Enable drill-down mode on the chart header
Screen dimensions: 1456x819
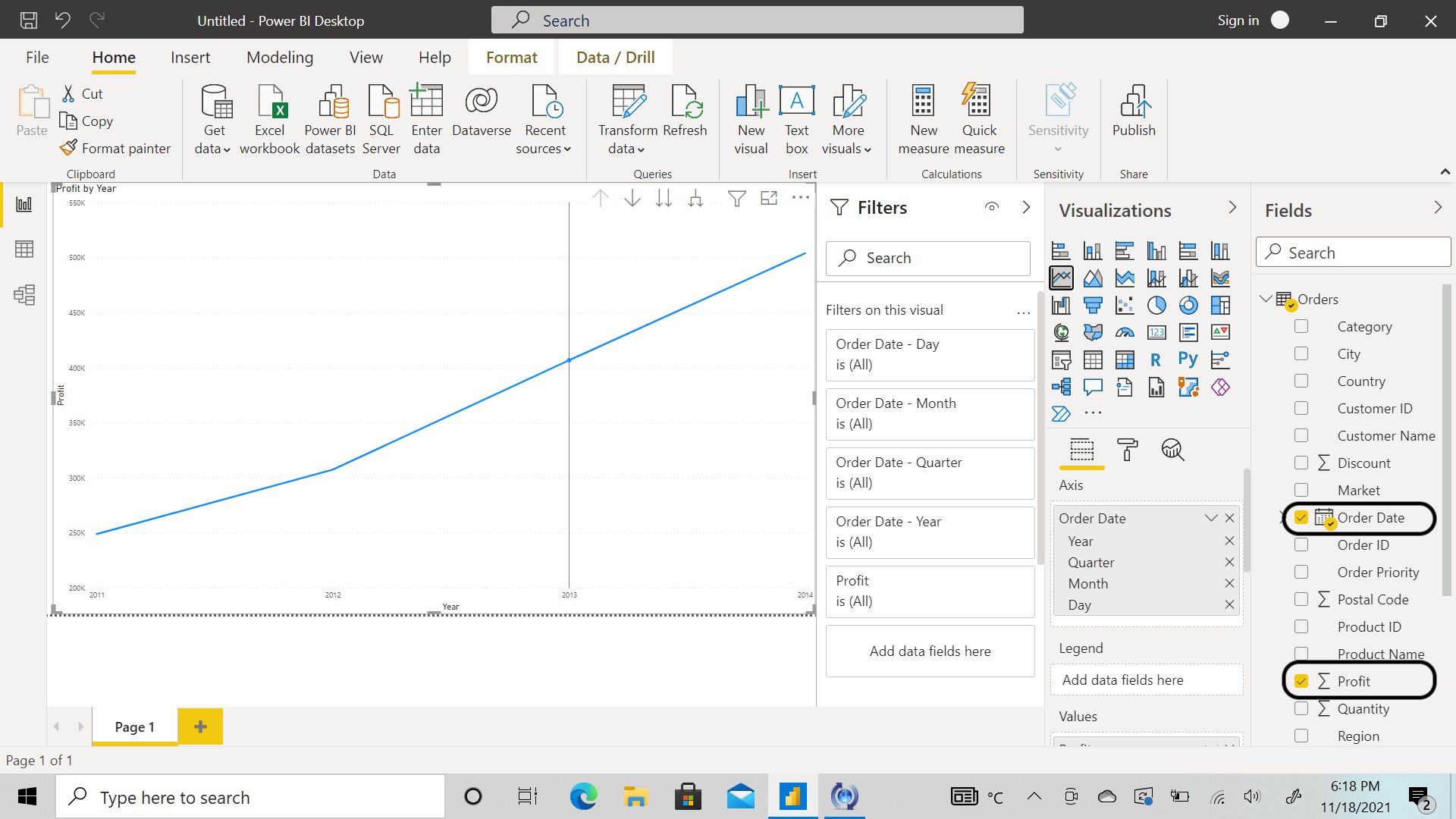[x=632, y=198]
